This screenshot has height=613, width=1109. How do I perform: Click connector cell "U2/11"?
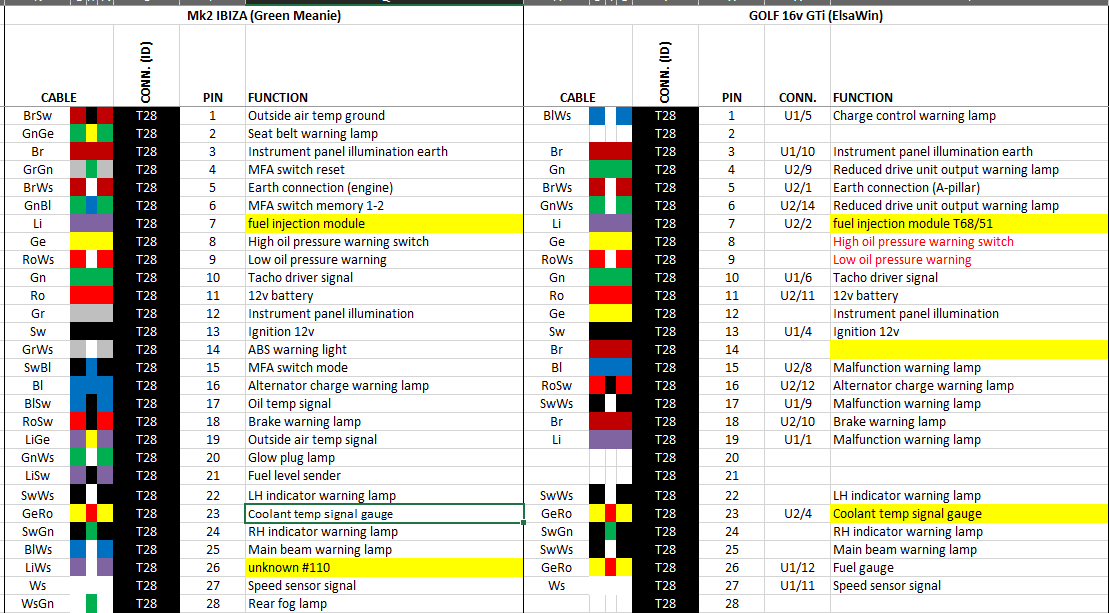[798, 296]
